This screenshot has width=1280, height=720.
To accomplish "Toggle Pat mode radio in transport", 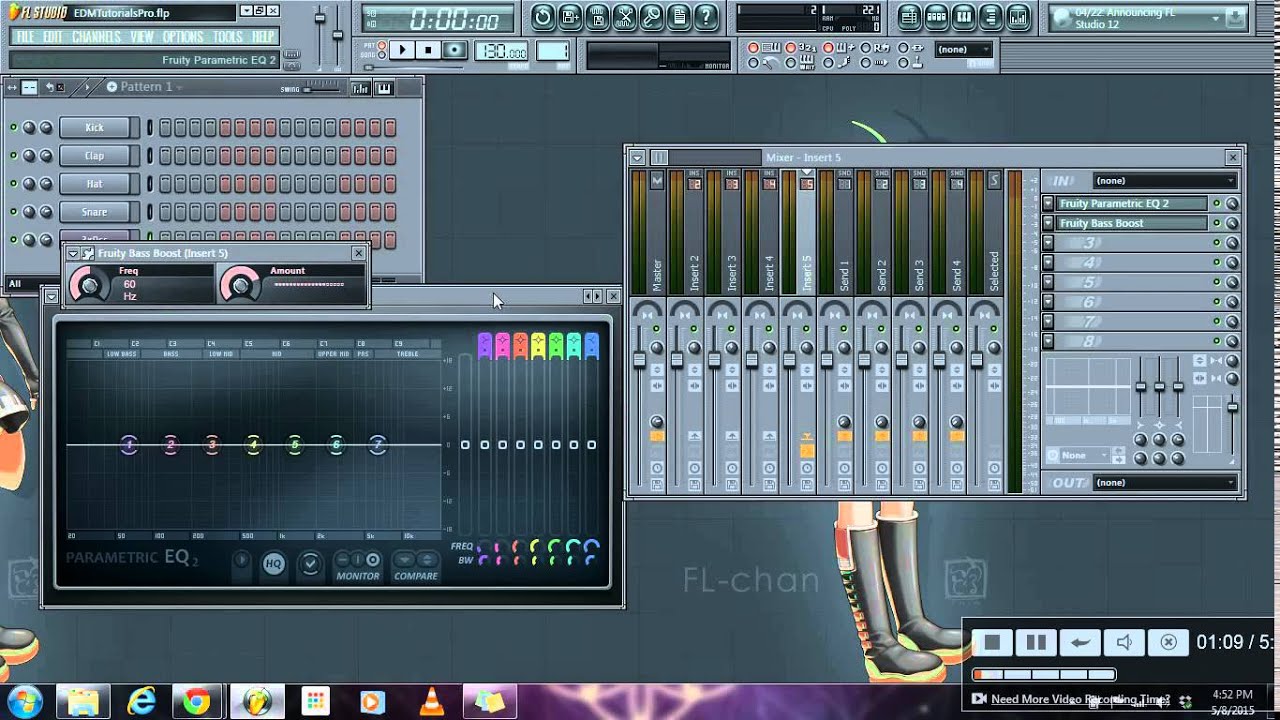I will point(382,45).
